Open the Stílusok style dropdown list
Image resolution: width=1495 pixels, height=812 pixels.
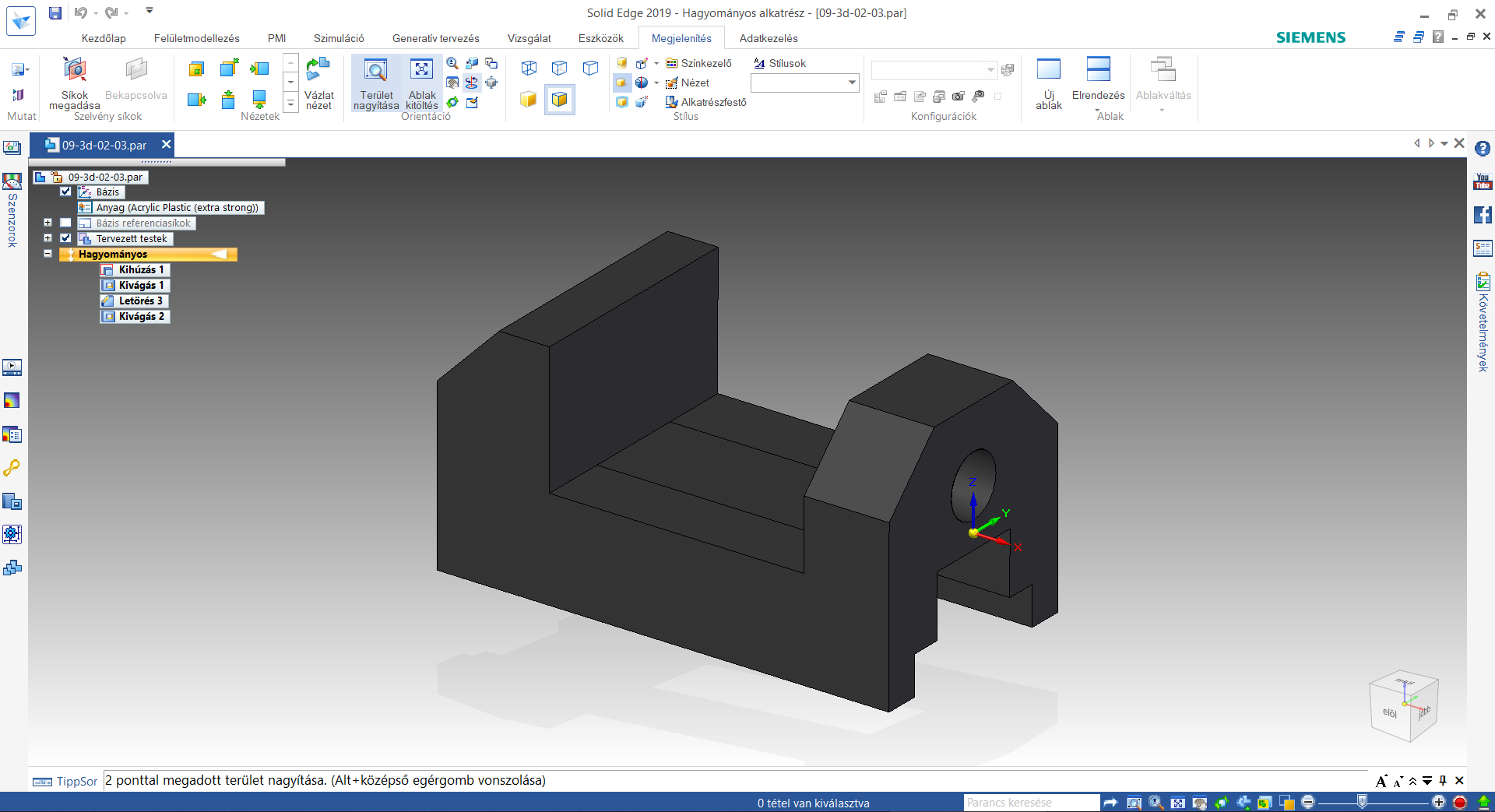coord(851,83)
